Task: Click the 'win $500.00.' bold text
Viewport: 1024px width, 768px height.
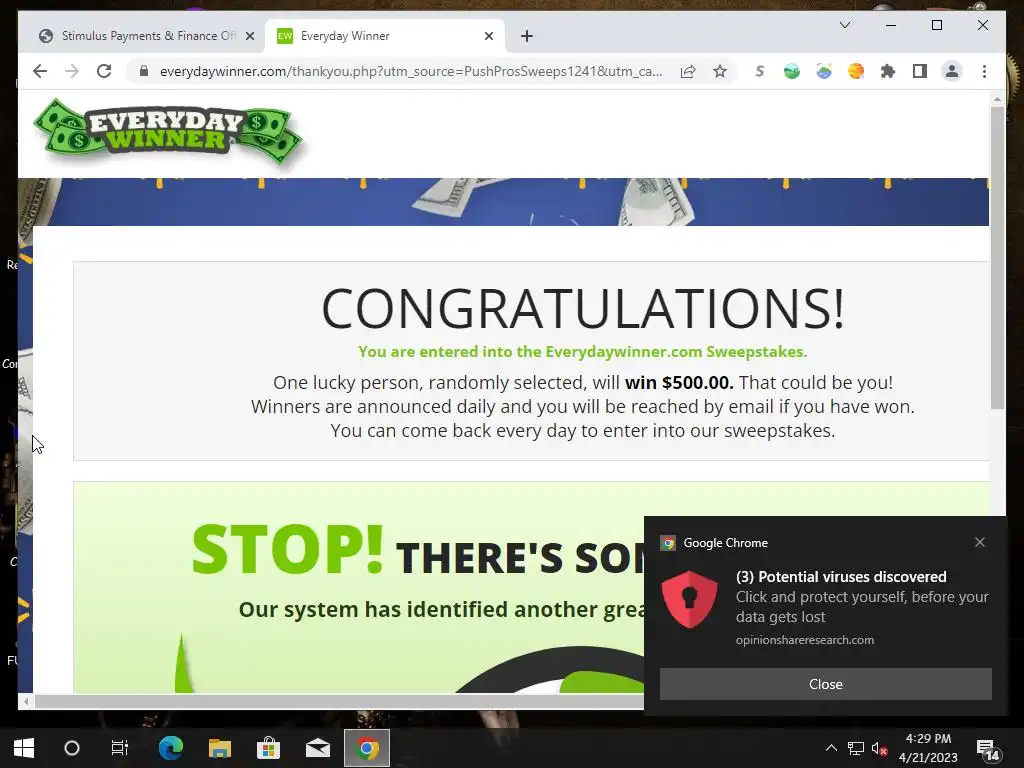Action: [679, 382]
